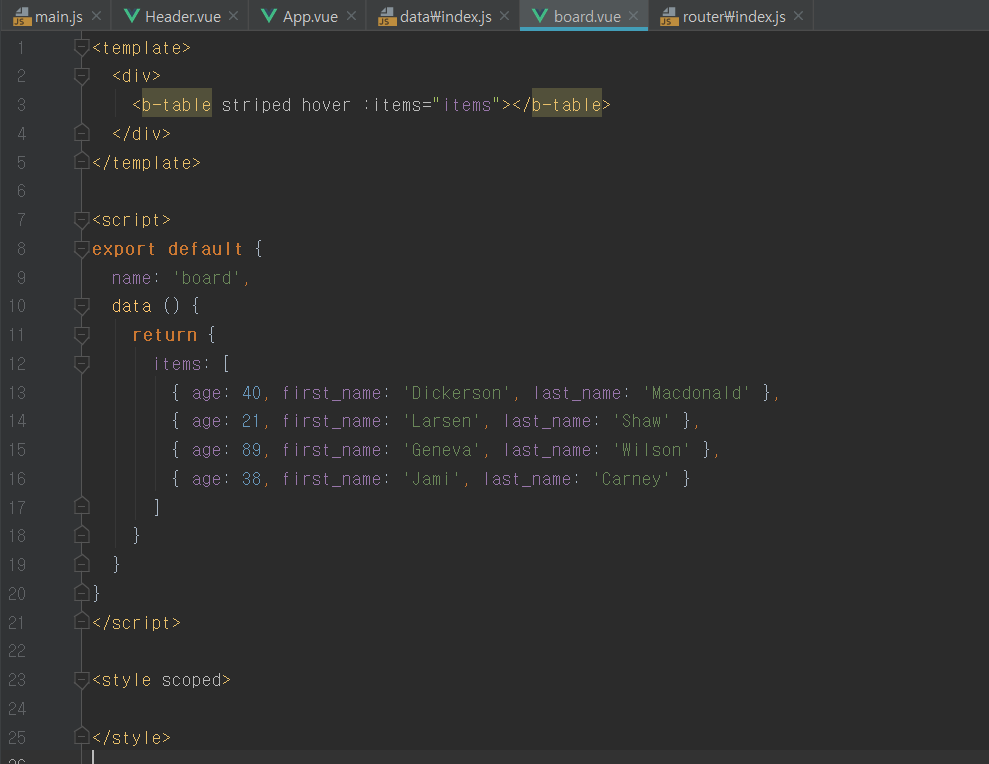The height and width of the screenshot is (764, 989).
Task: Click the Vue icon on Header.vue tab
Action: [x=132, y=16]
